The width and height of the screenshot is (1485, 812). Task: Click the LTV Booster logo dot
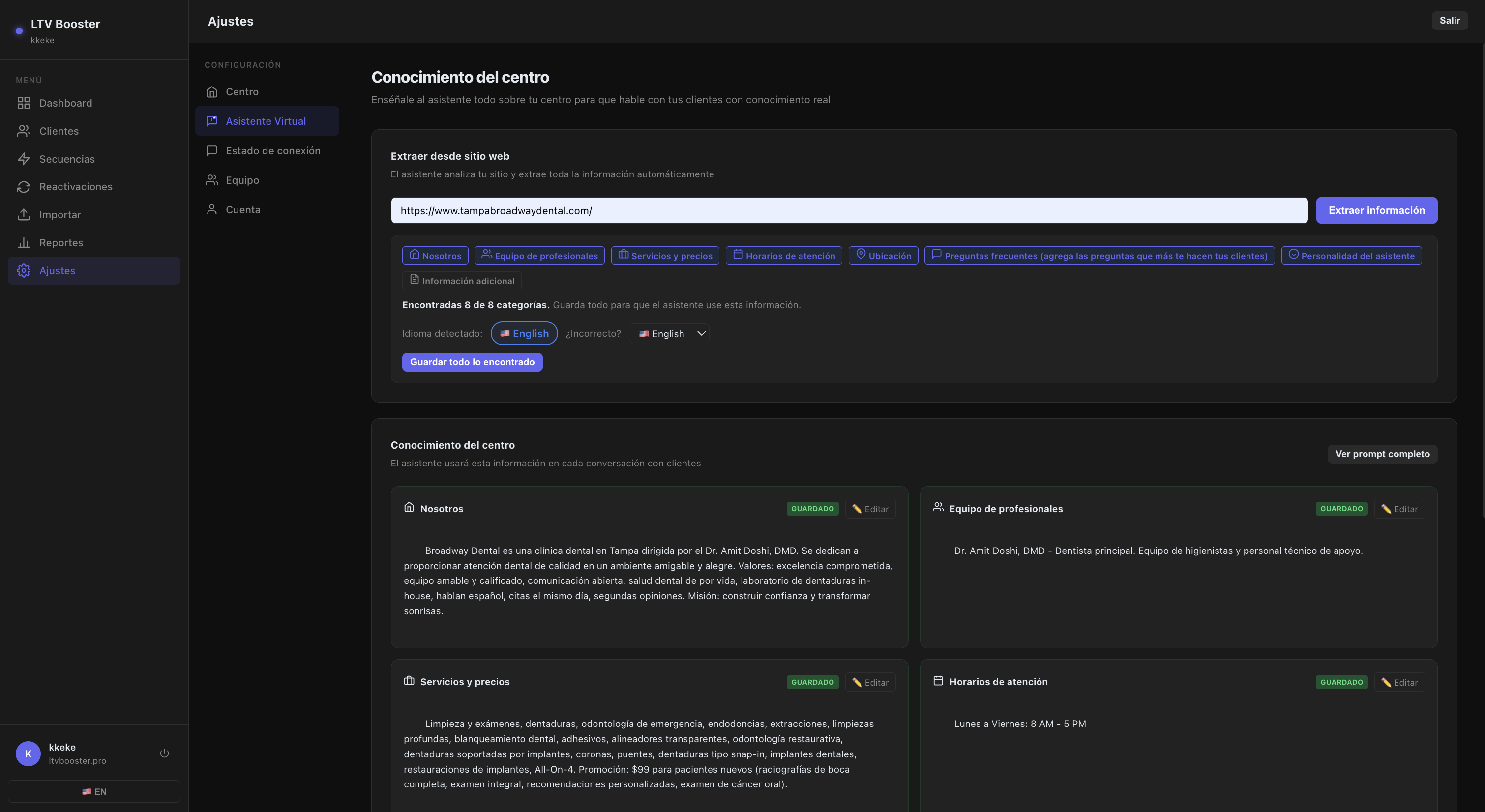(x=19, y=31)
